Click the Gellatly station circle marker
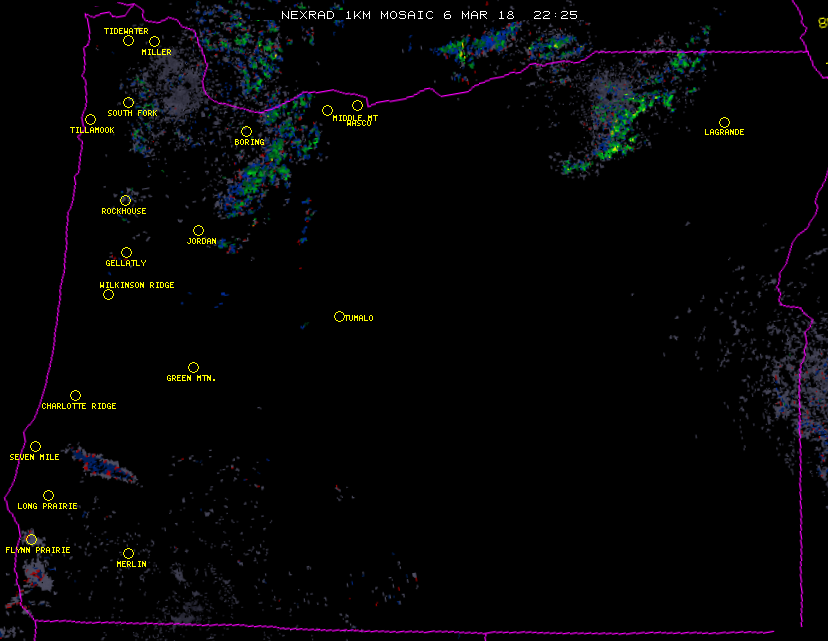This screenshot has height=641, width=828. (x=126, y=252)
